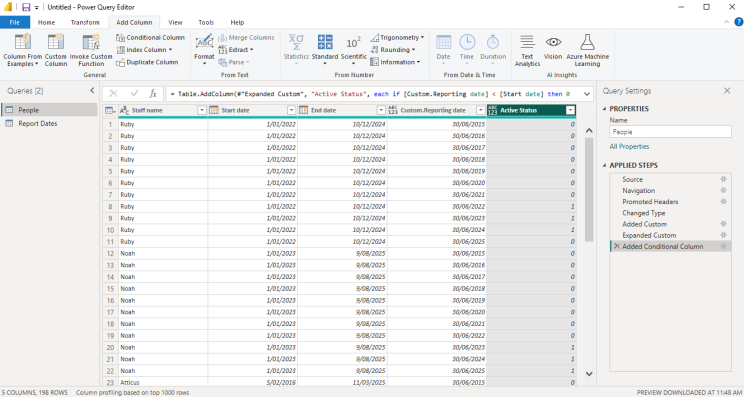Switch to the Tools tab
This screenshot has width=744, height=397.
pos(206,22)
